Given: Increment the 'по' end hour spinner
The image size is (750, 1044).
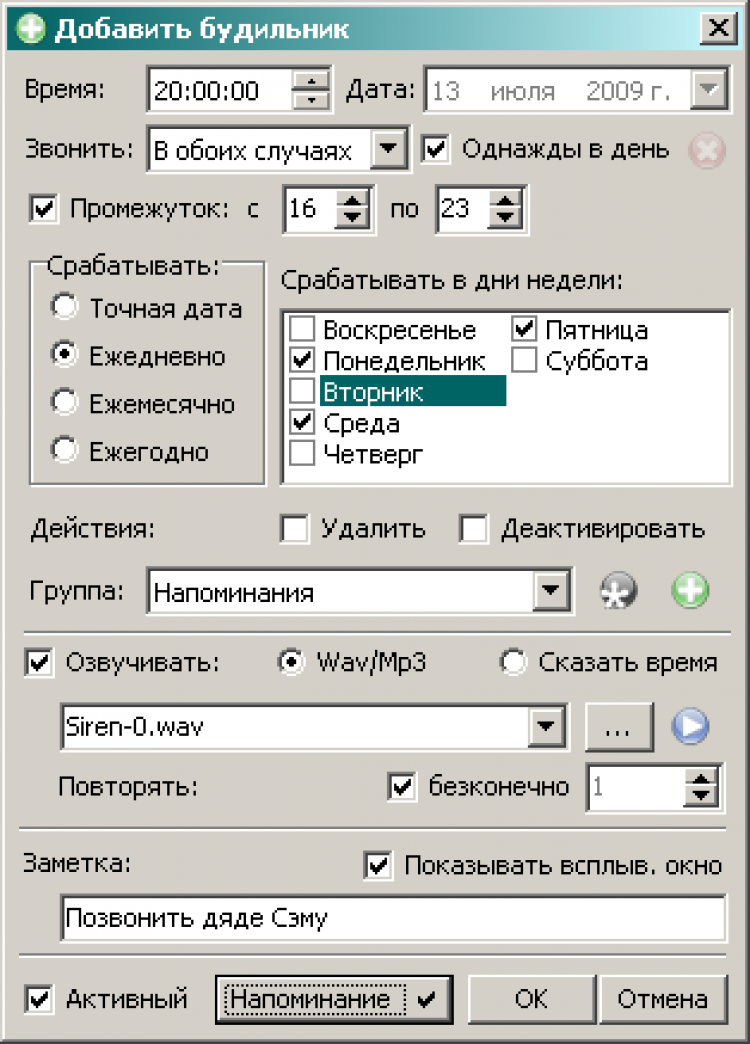Looking at the screenshot, I should [x=508, y=201].
